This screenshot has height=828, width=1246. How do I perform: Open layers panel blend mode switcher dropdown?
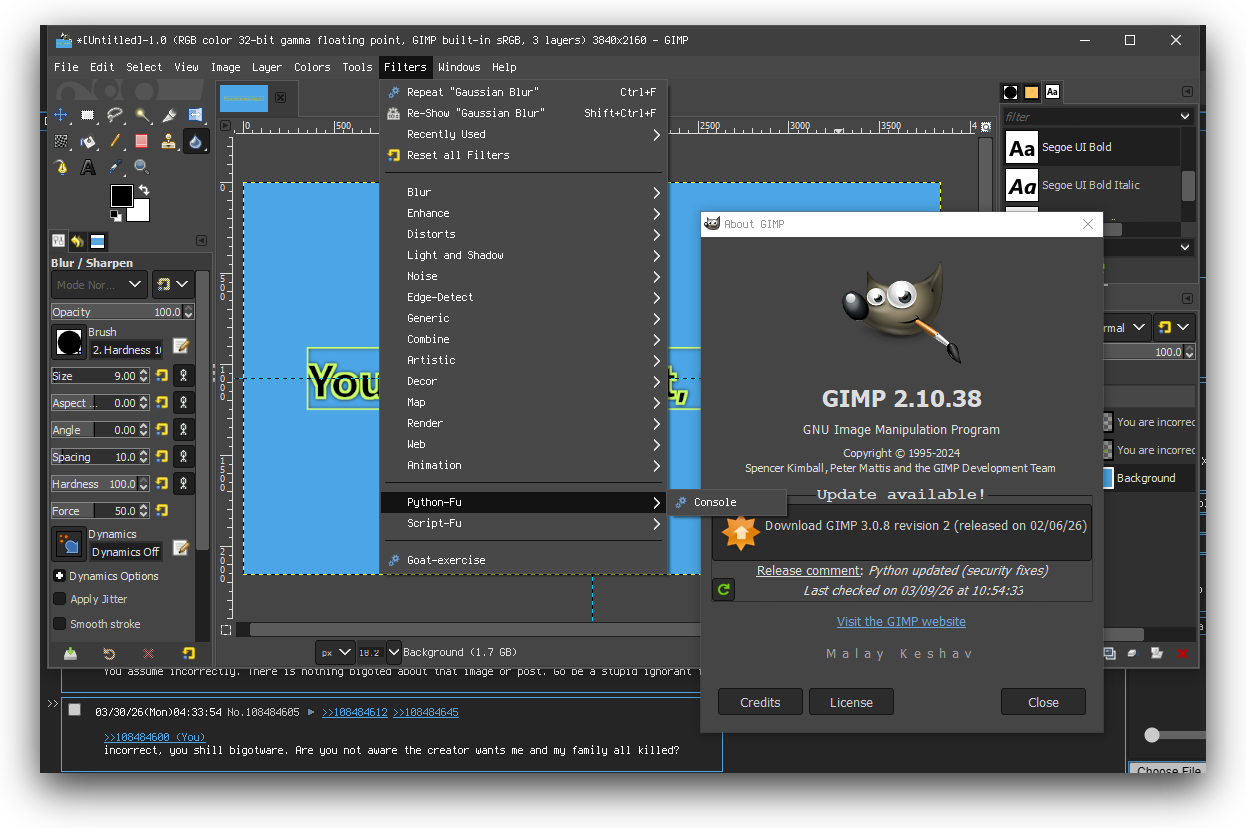(x=1173, y=327)
